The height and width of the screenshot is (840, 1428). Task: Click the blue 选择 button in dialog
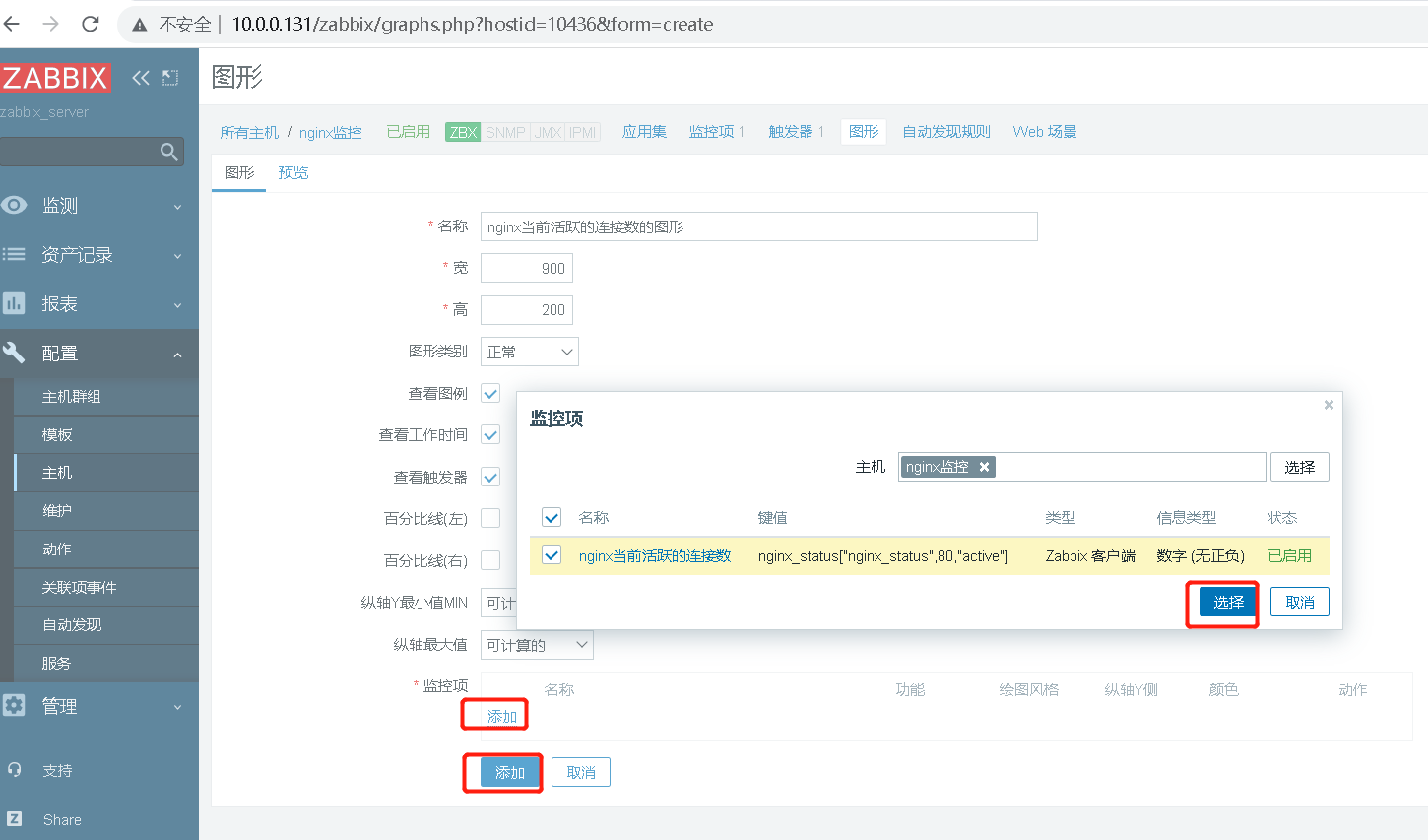(x=1228, y=602)
